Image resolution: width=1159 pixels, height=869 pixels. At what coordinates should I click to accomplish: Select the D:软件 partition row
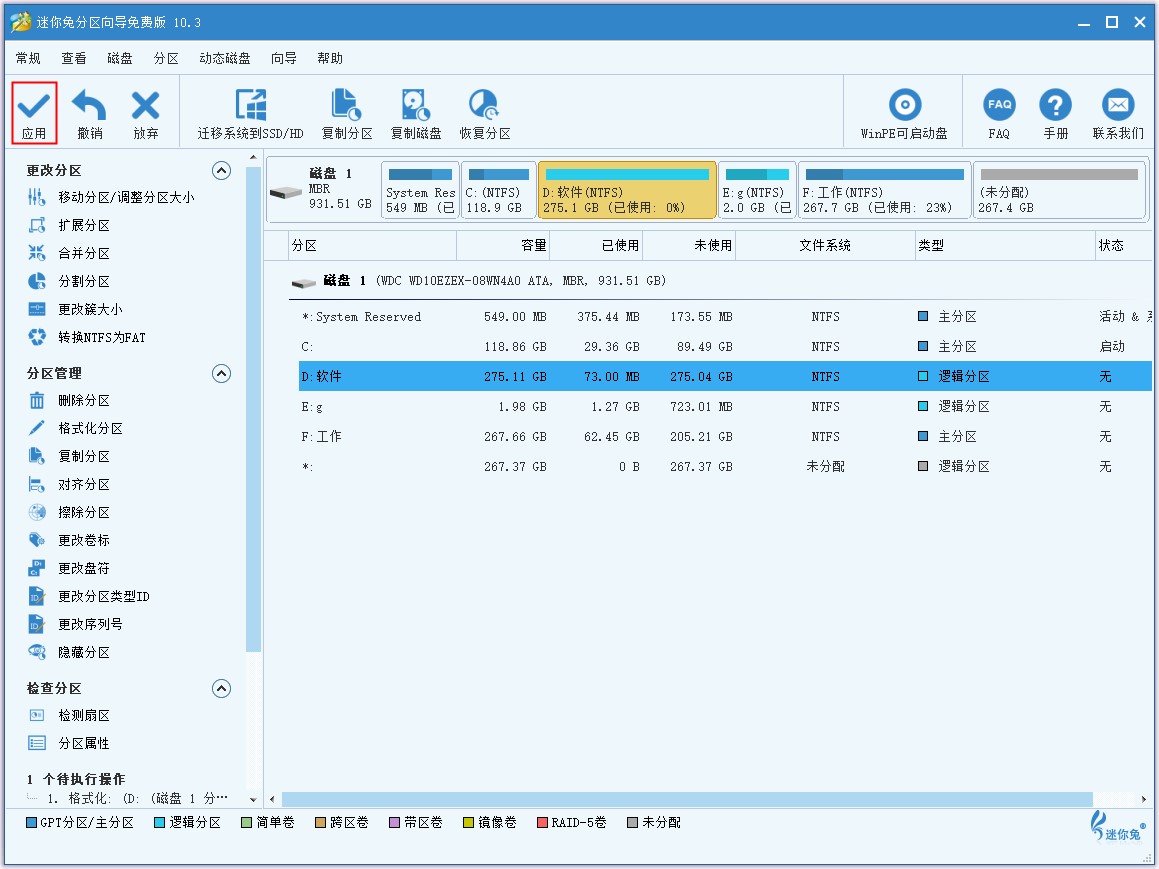pyautogui.click(x=724, y=377)
